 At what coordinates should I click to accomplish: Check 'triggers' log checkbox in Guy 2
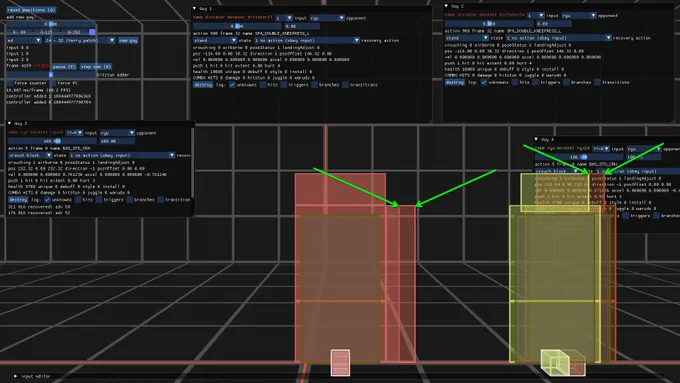click(x=536, y=82)
